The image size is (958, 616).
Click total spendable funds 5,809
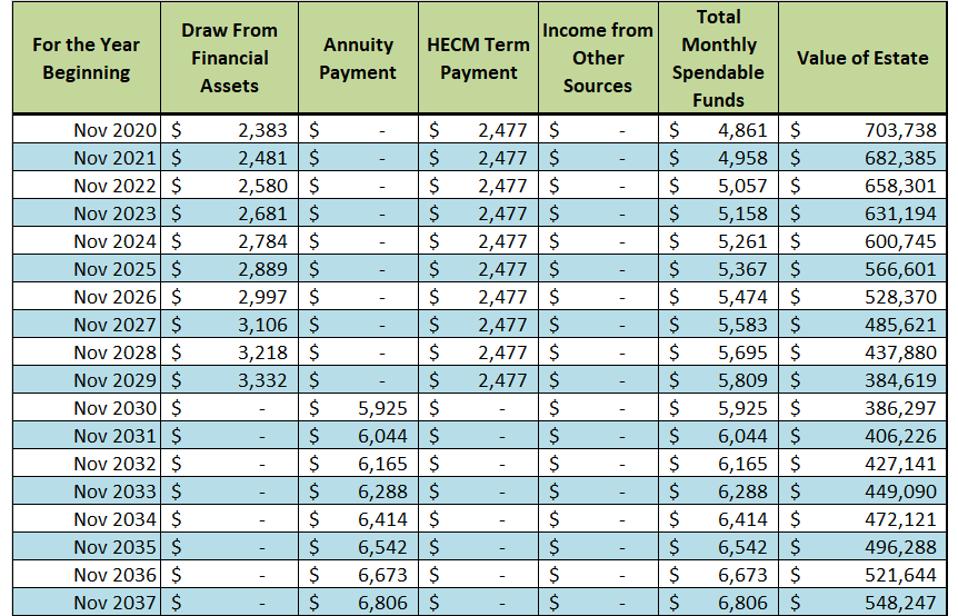(742, 380)
